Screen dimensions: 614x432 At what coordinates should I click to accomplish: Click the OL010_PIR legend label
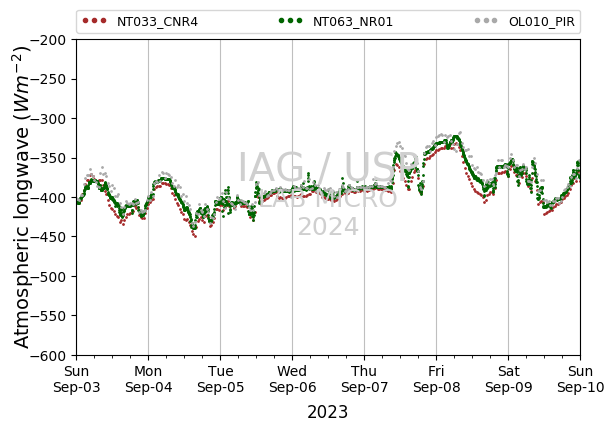coord(542,22)
